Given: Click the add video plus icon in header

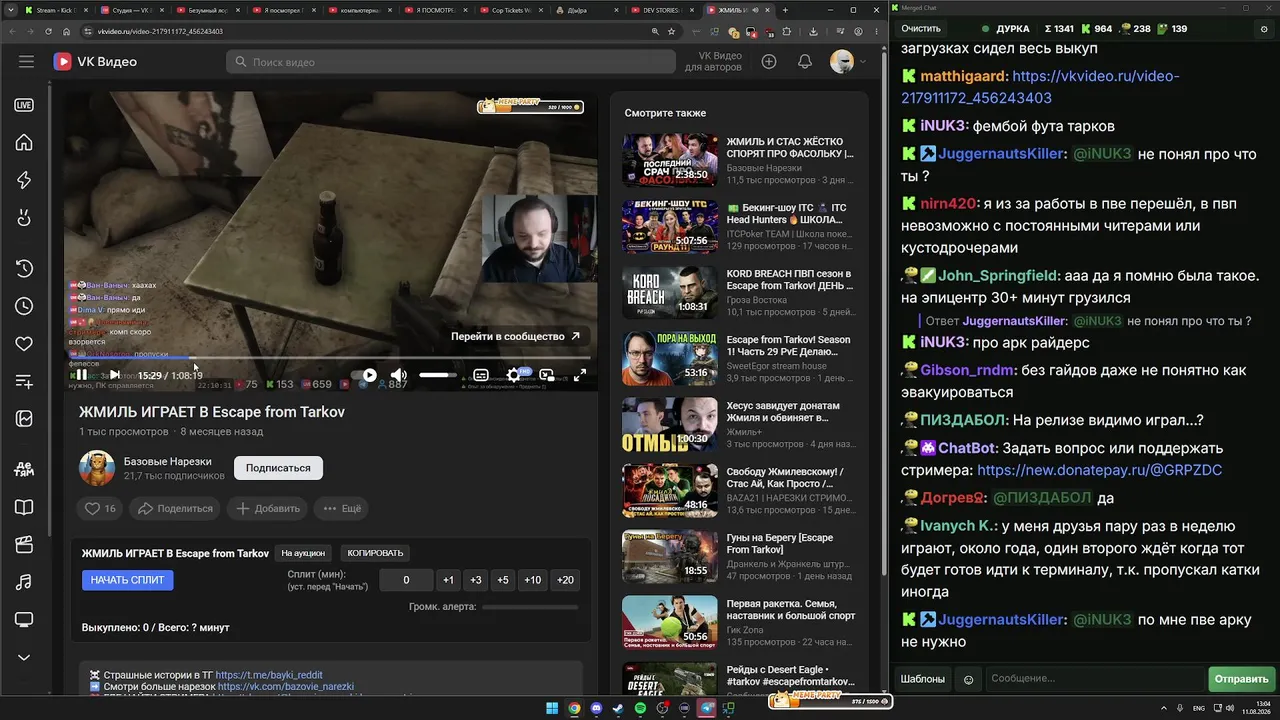Looking at the screenshot, I should click(x=769, y=62).
